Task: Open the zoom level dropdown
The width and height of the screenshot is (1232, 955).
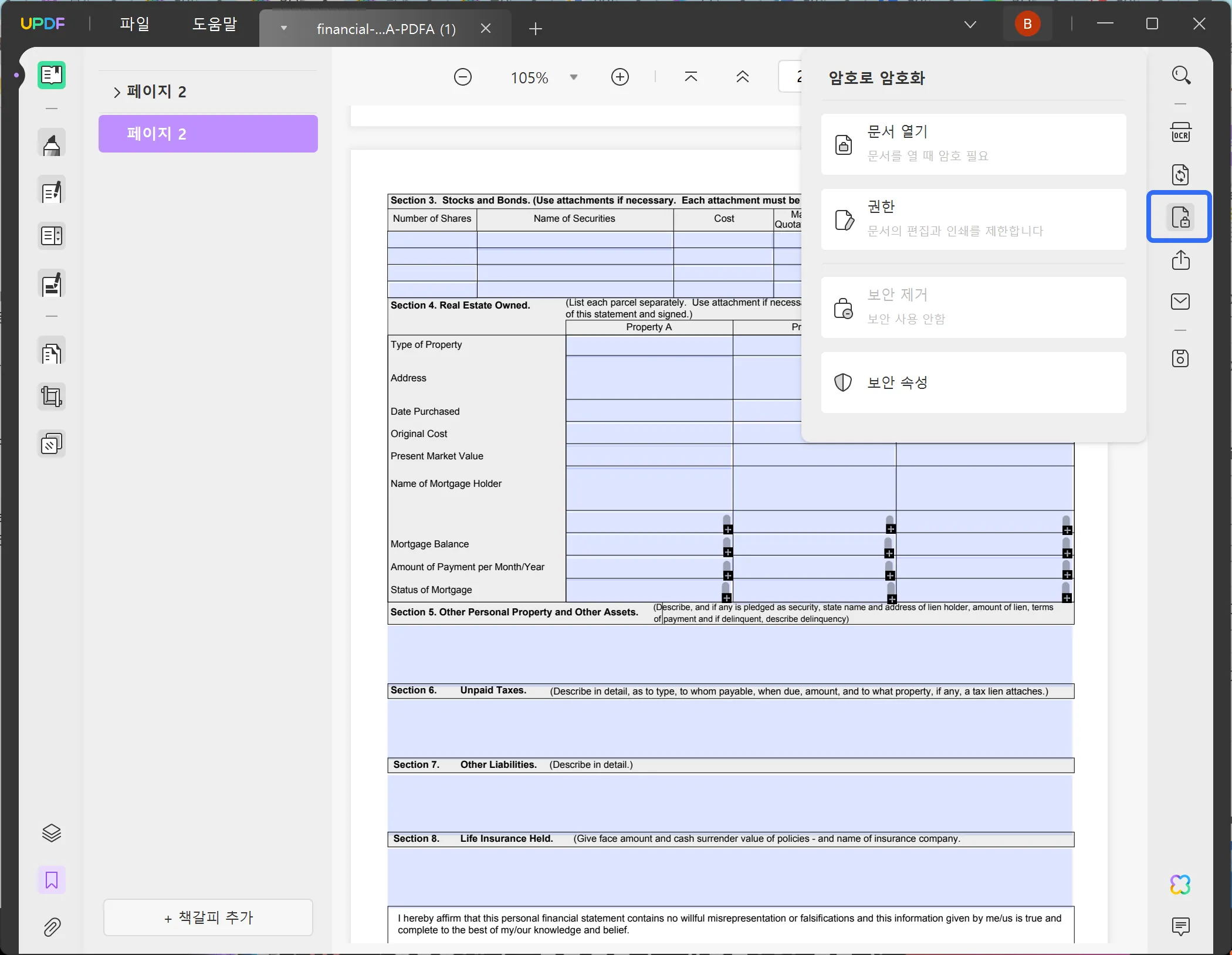Action: click(x=574, y=77)
